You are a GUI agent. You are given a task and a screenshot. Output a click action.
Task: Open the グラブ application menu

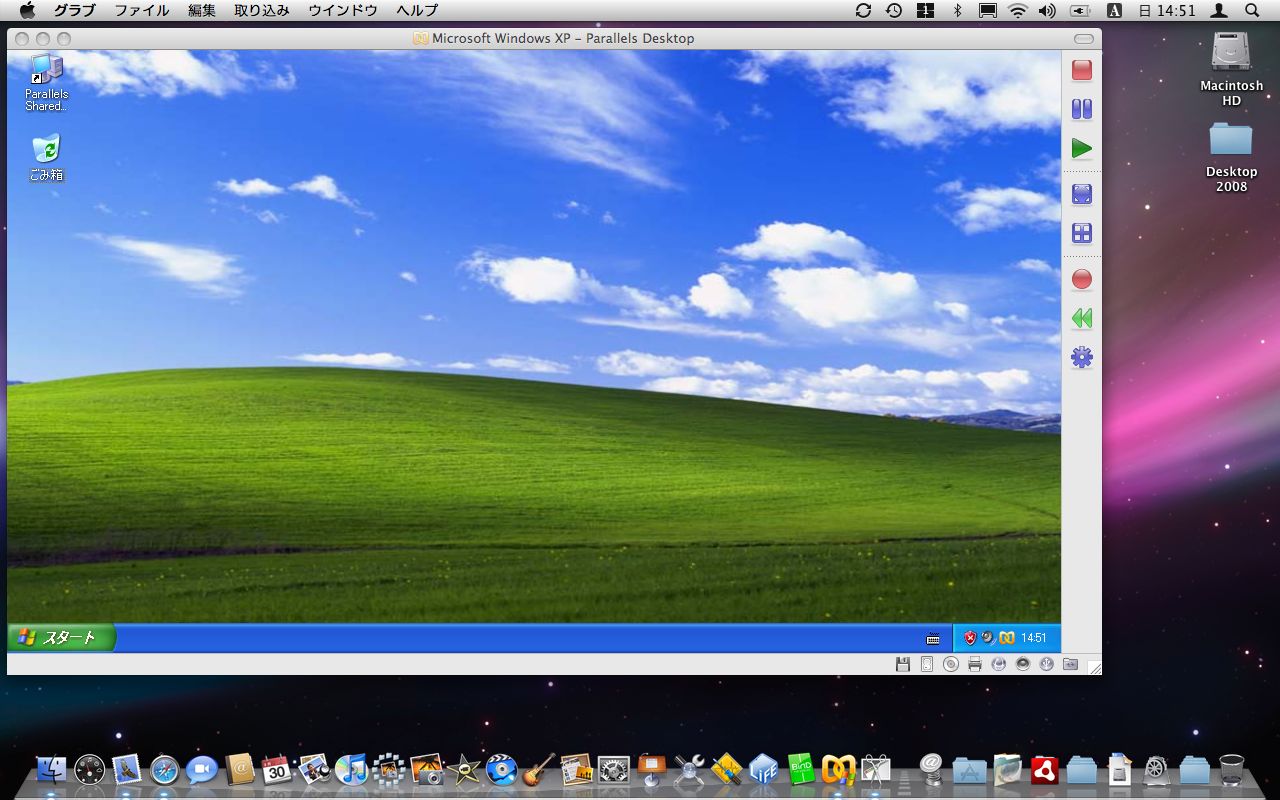tap(74, 11)
